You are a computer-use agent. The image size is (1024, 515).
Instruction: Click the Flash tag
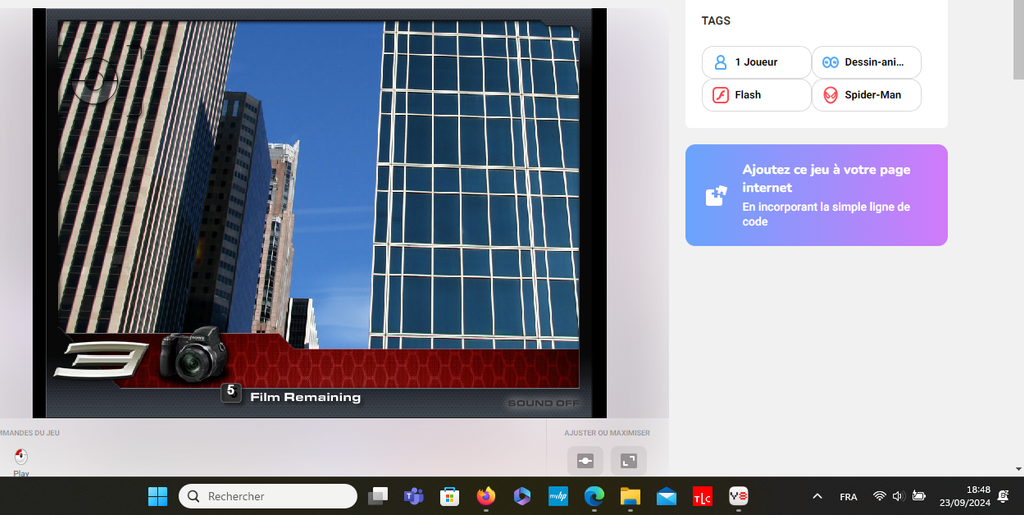coord(756,95)
